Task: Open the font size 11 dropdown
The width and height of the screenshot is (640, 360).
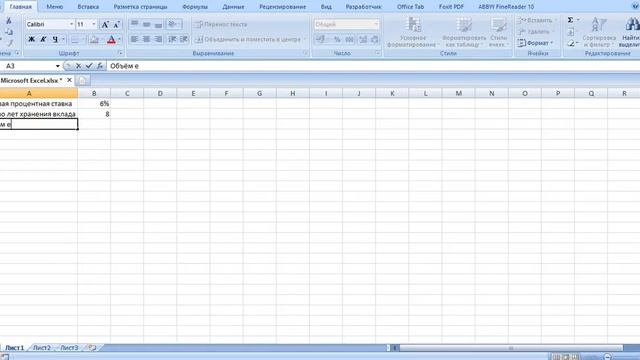Action: pos(94,24)
